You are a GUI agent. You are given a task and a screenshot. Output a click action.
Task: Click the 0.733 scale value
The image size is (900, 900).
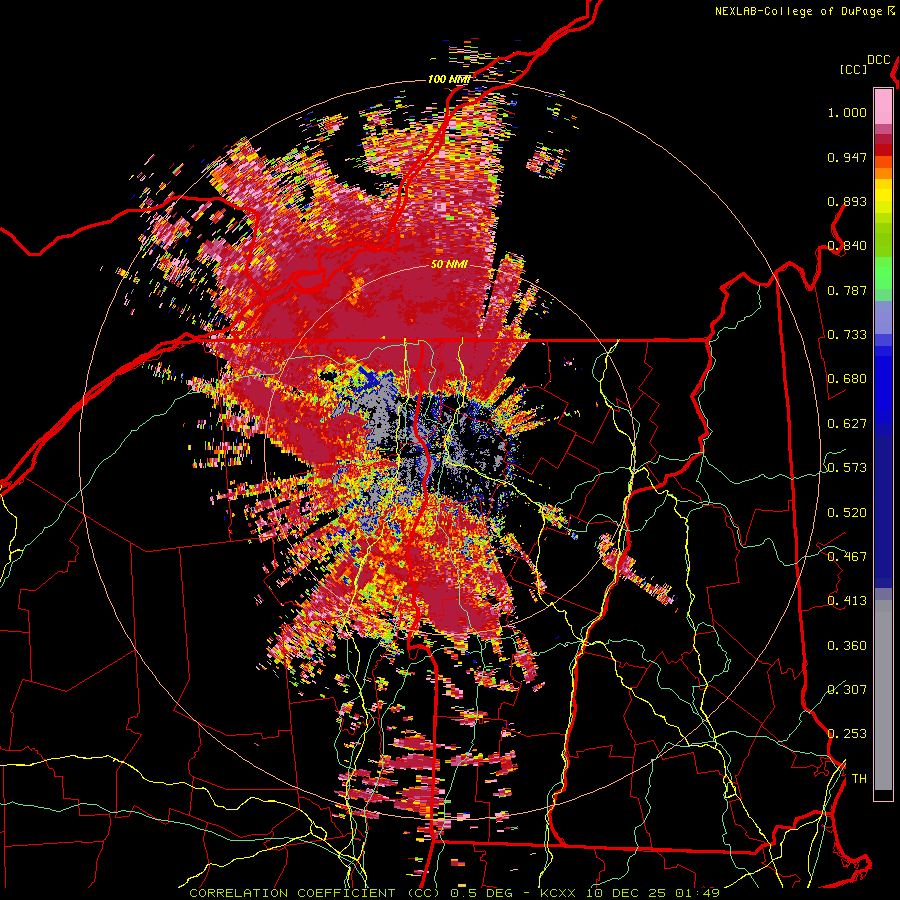(847, 335)
